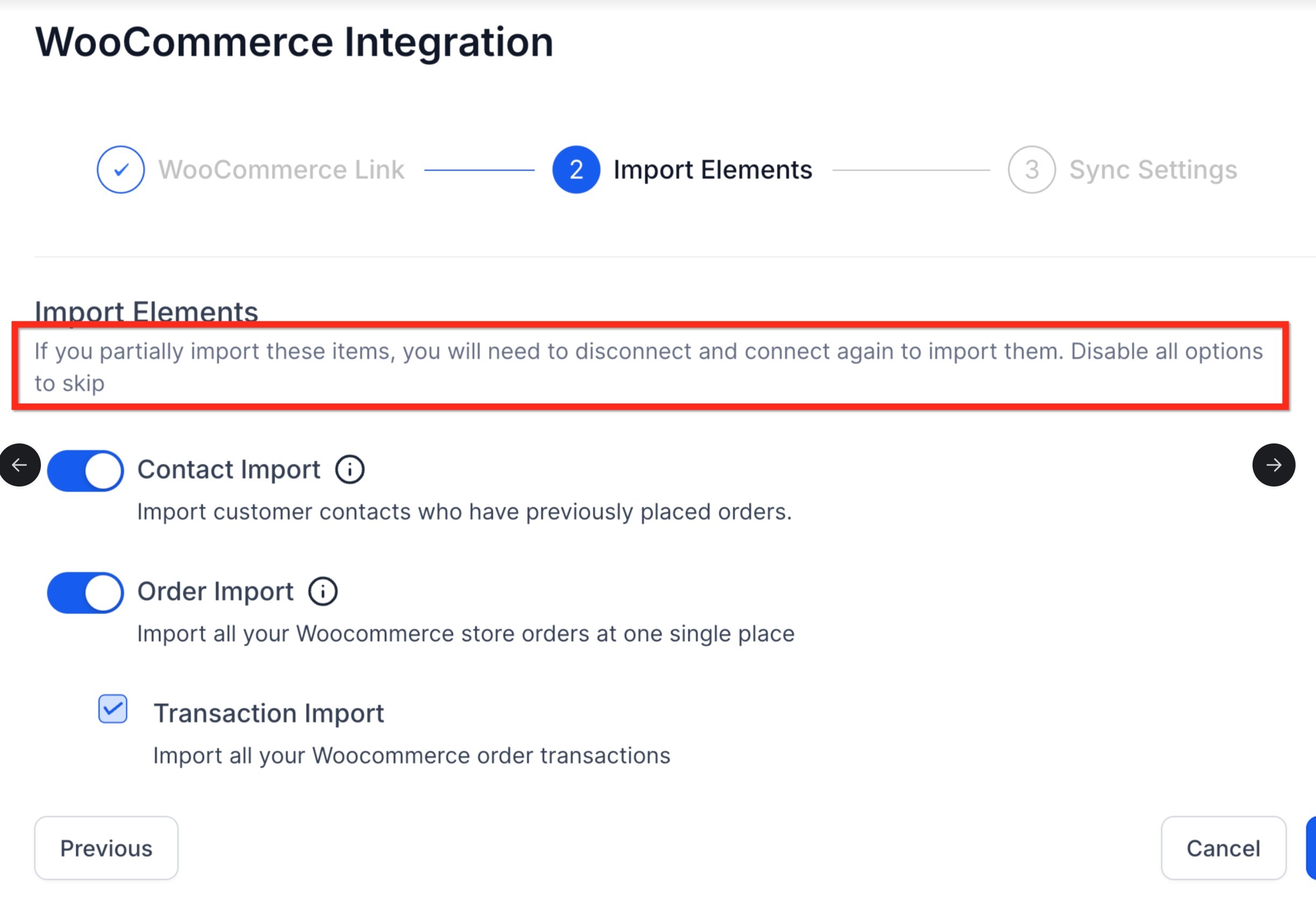Click the Contact Import label text
Viewport: 1316px width, 903px height.
coord(229,470)
